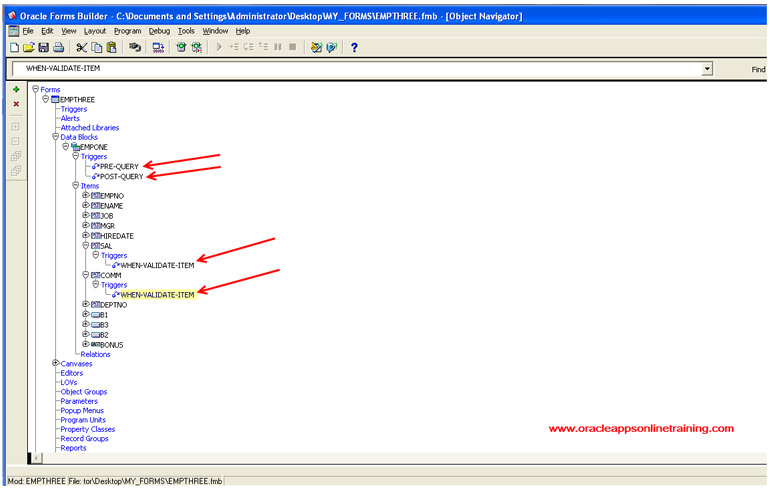770x490 pixels.
Task: Click the debugger Stop icon
Action: coord(293,47)
